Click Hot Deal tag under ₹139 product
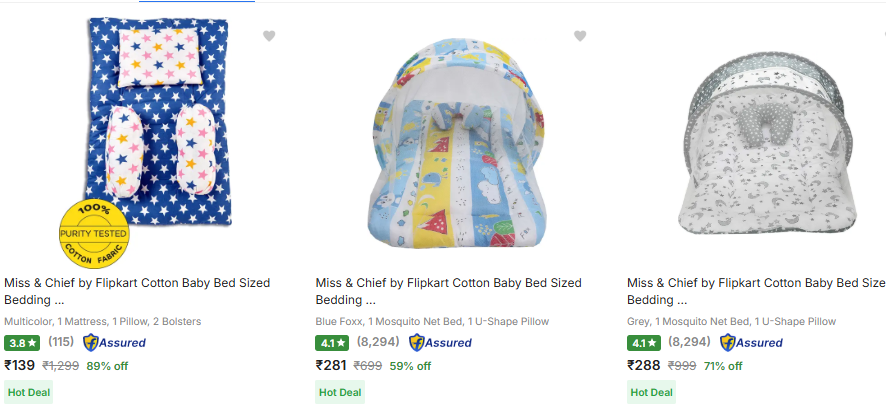This screenshot has width=886, height=410. (x=28, y=393)
